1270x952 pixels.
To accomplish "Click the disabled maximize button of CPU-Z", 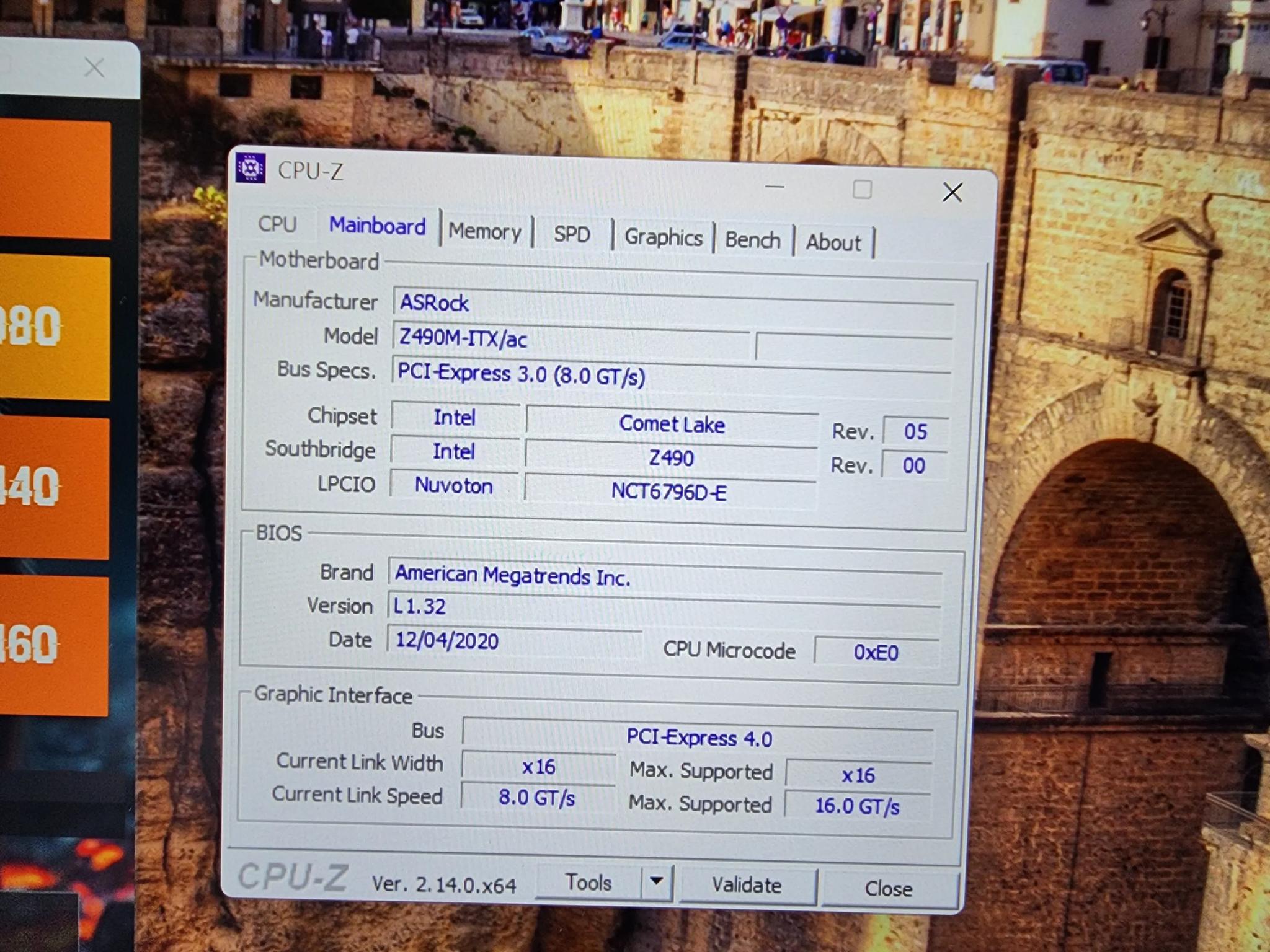I will (862, 189).
